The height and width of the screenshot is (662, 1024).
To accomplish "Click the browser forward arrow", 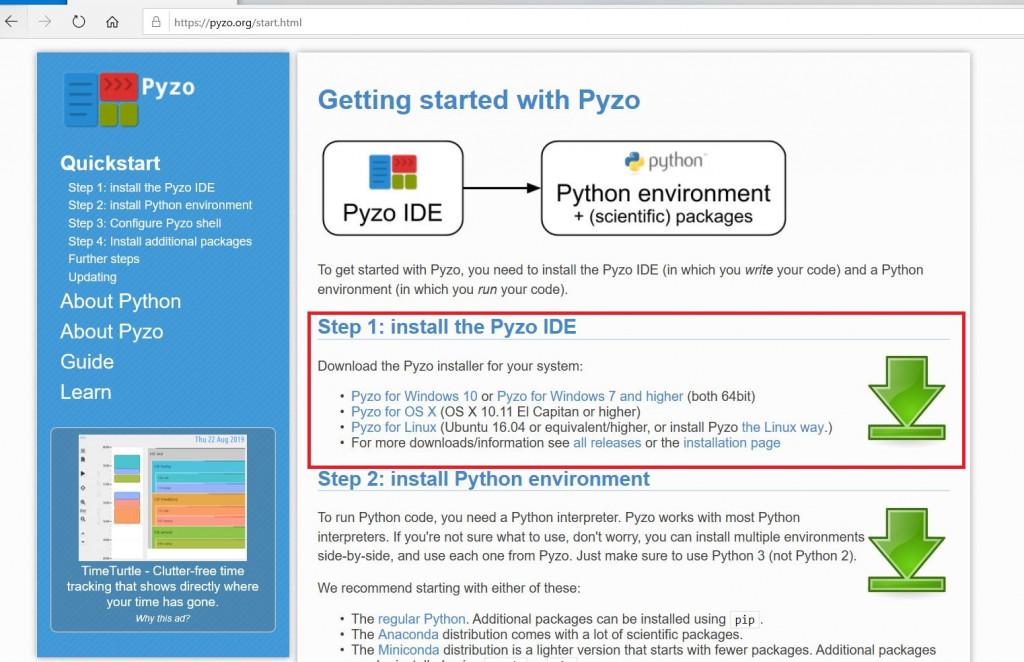I will point(44,22).
